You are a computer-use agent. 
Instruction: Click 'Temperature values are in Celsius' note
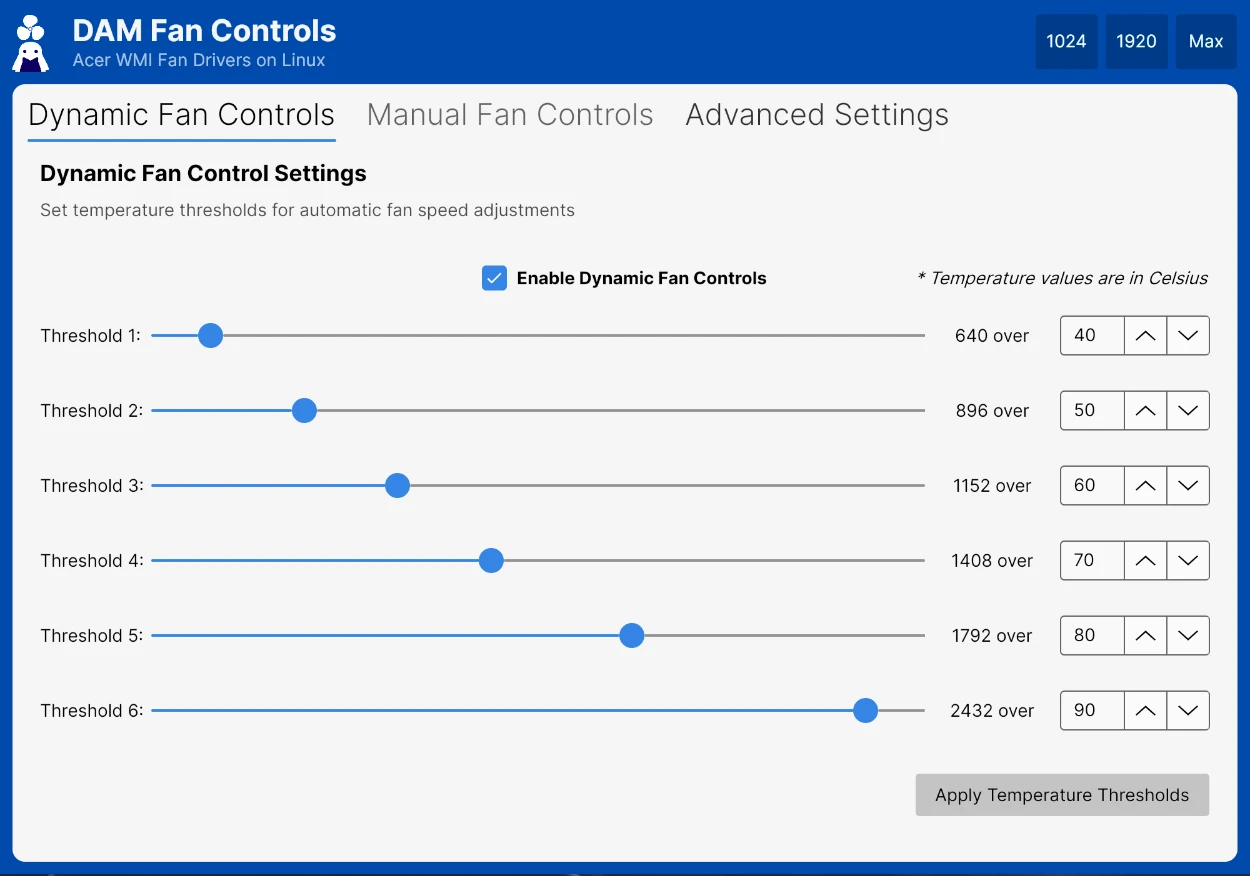click(x=1062, y=278)
